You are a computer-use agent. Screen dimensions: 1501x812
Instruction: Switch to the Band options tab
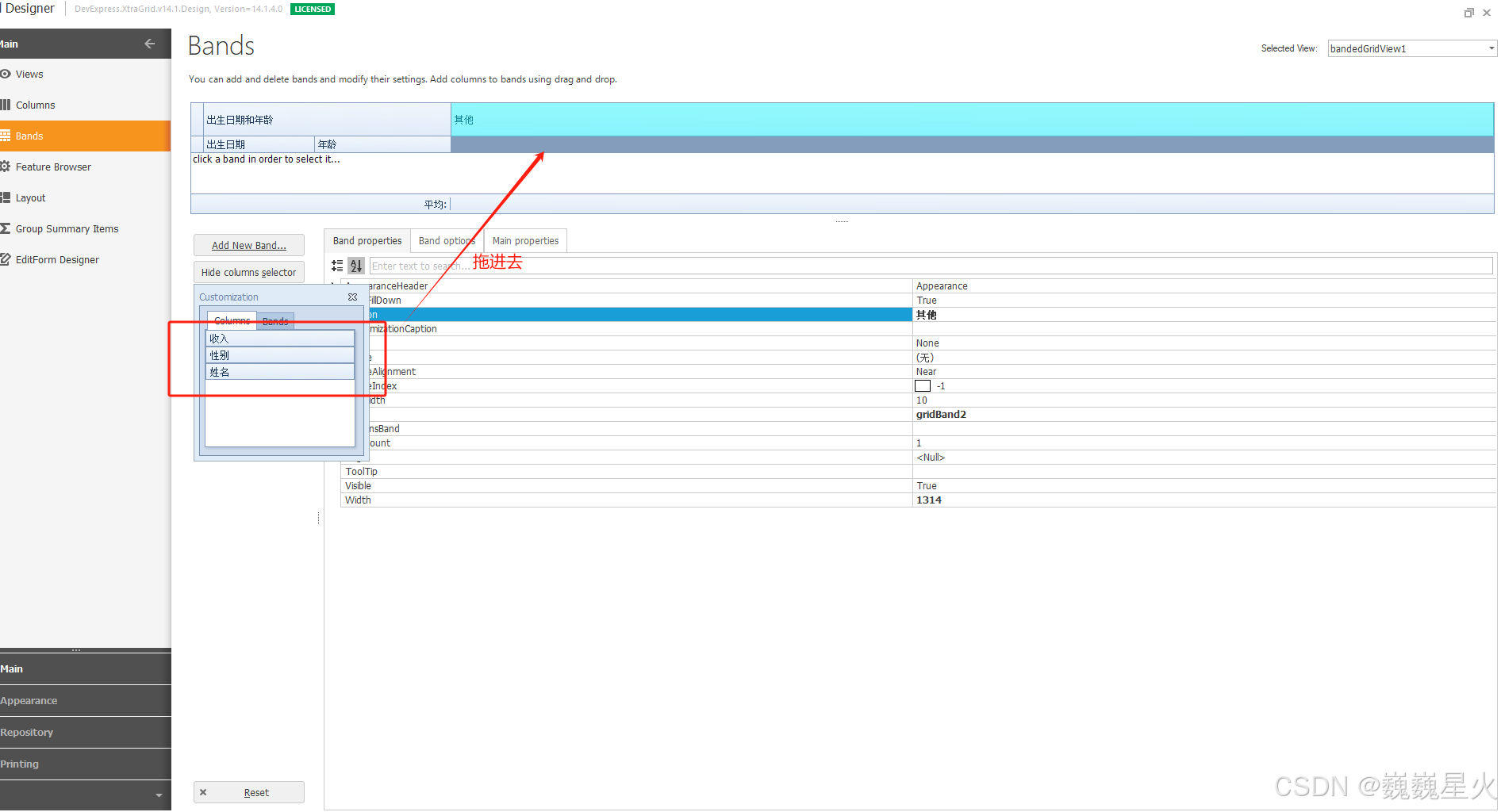point(446,240)
